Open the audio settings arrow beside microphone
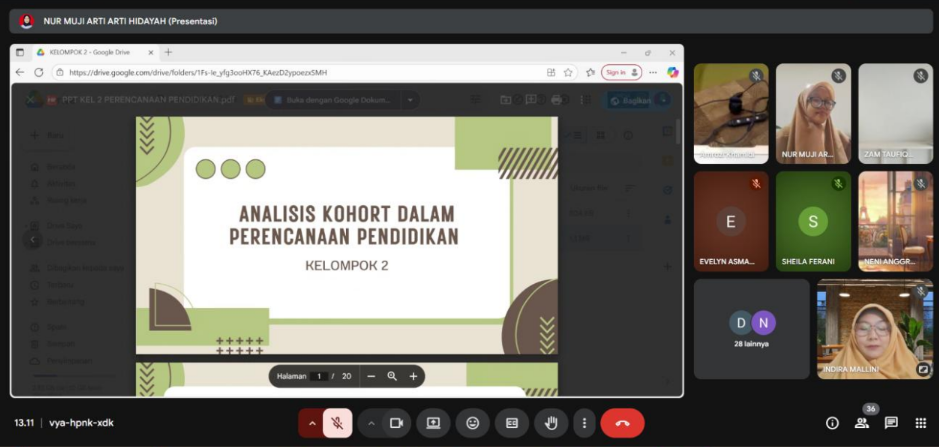 tap(311, 423)
